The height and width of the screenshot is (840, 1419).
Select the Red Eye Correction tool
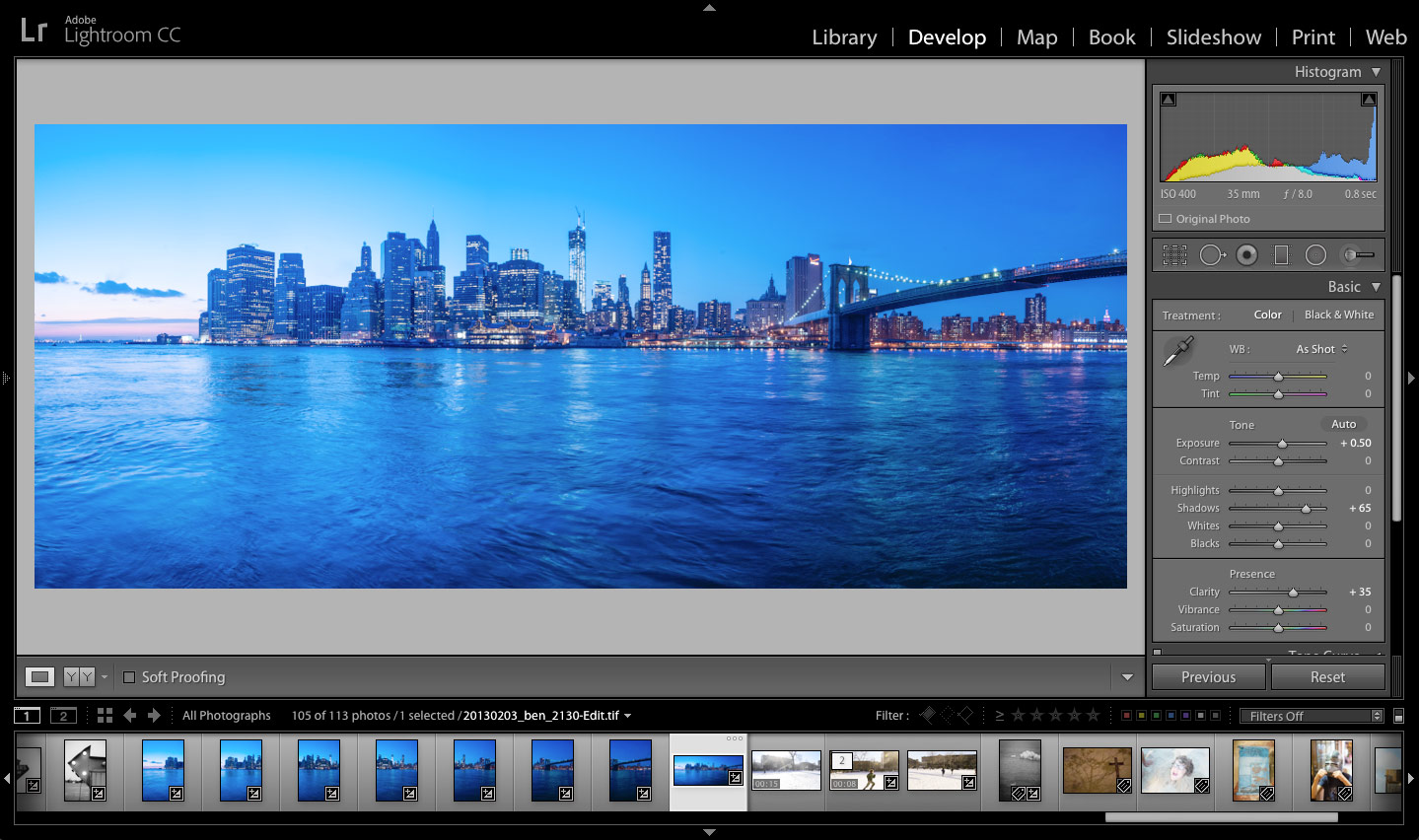pos(1246,254)
